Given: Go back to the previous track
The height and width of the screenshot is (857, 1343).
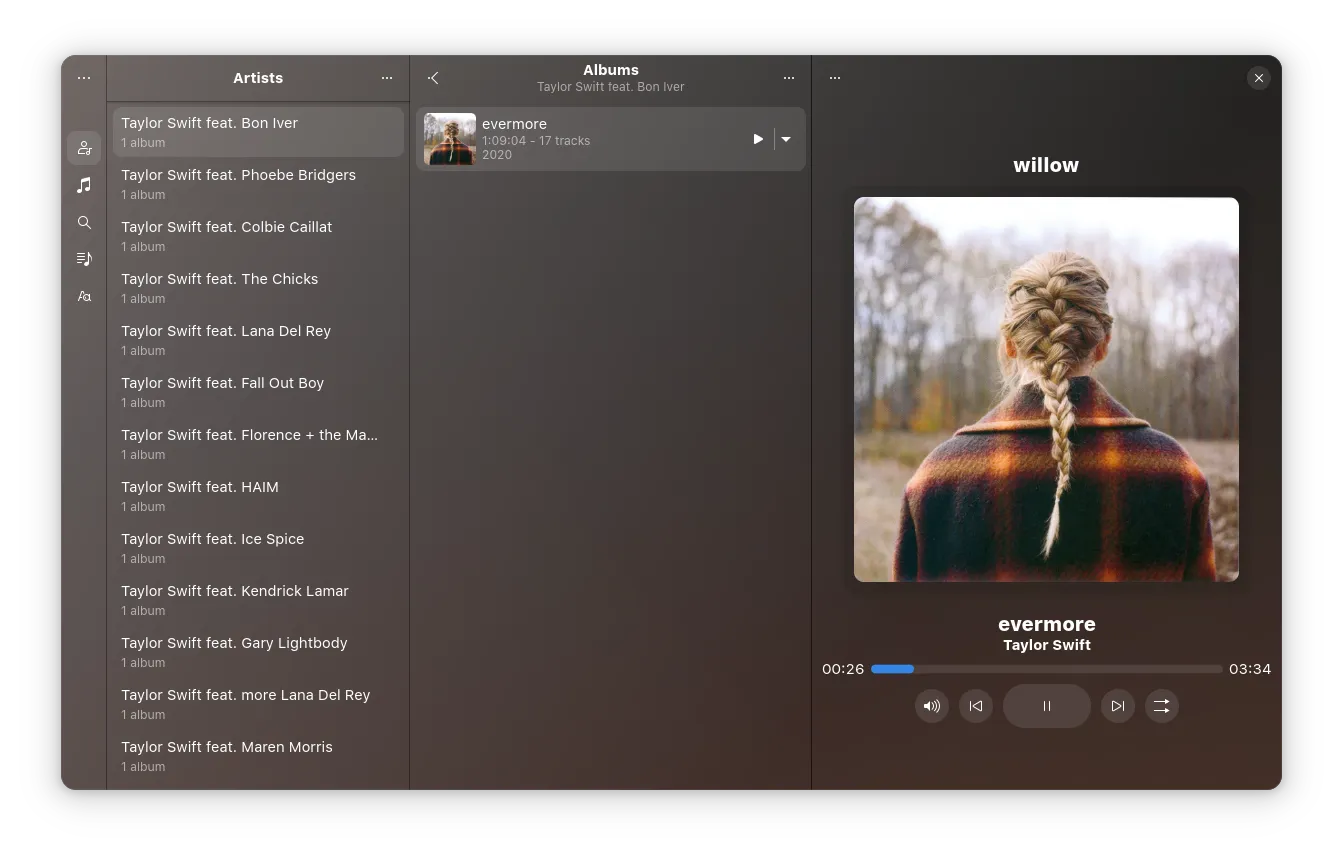Looking at the screenshot, I should 976,706.
